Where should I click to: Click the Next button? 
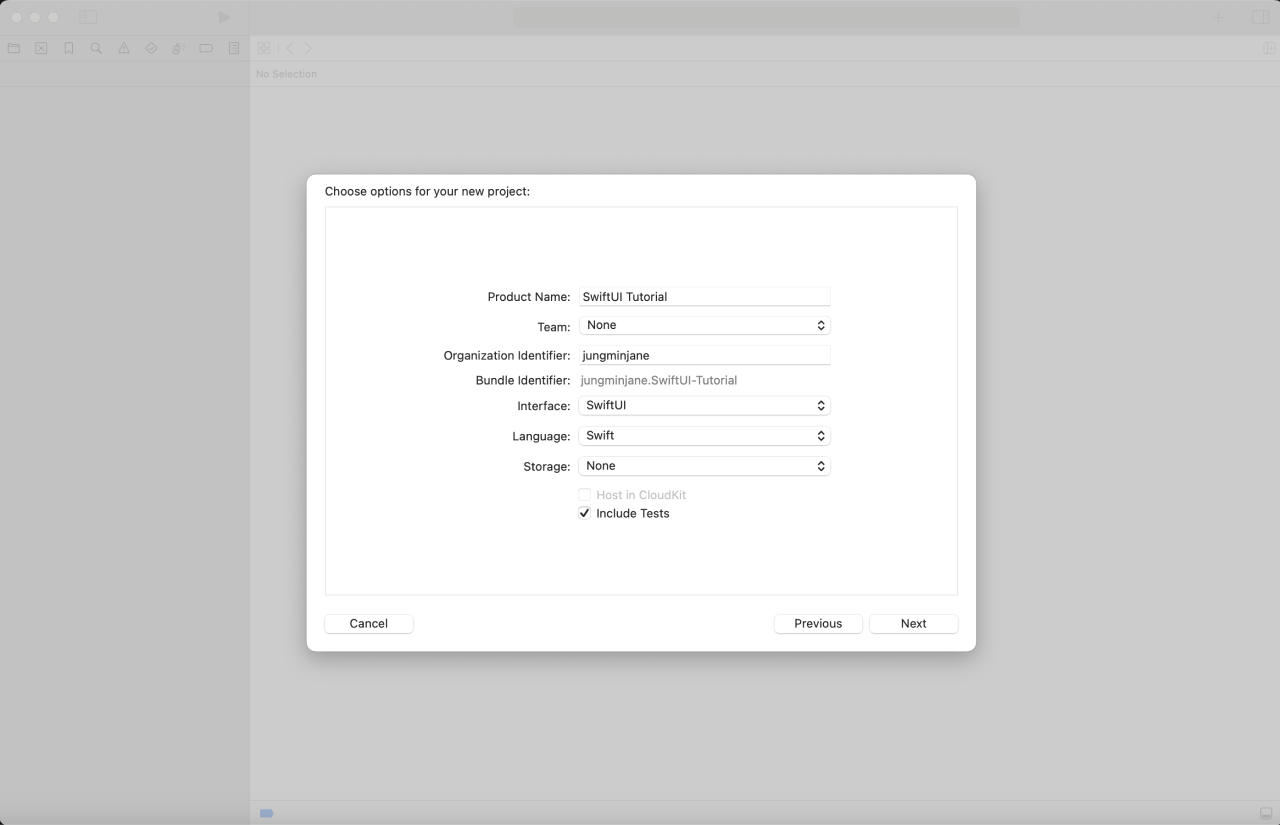(913, 623)
